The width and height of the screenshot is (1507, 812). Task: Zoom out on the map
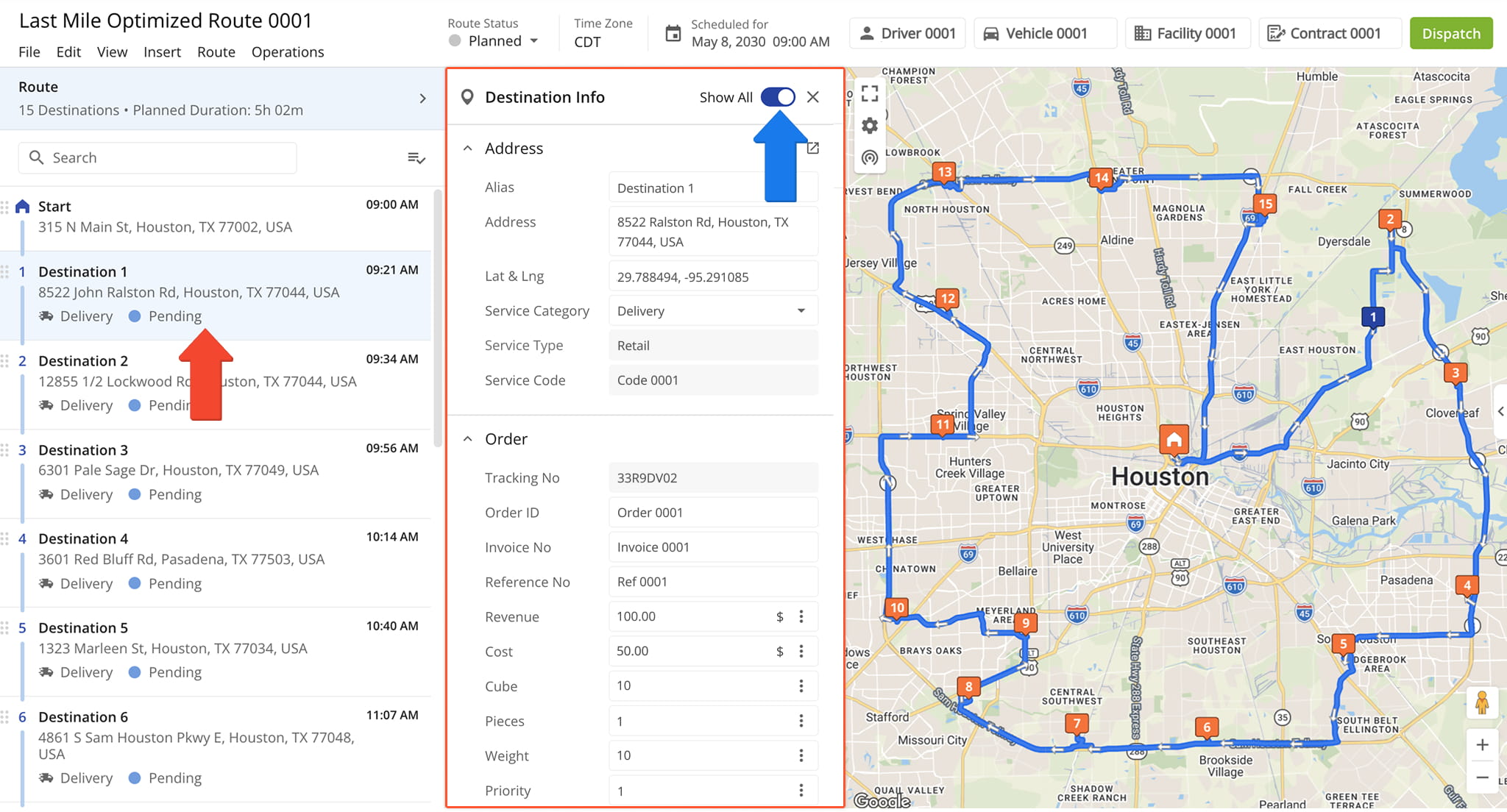click(1482, 777)
